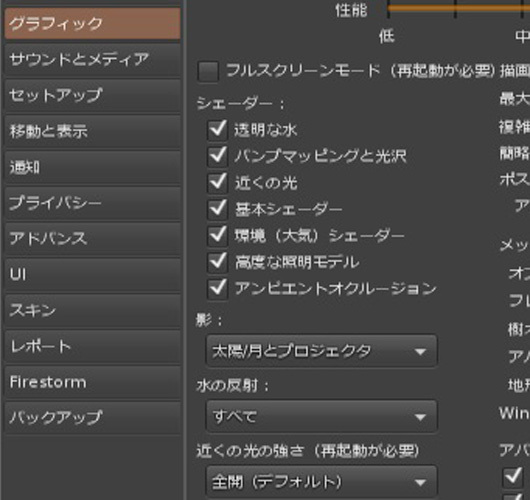Toggle 基本シェーダー checkbox
530x500 pixels.
point(217,209)
